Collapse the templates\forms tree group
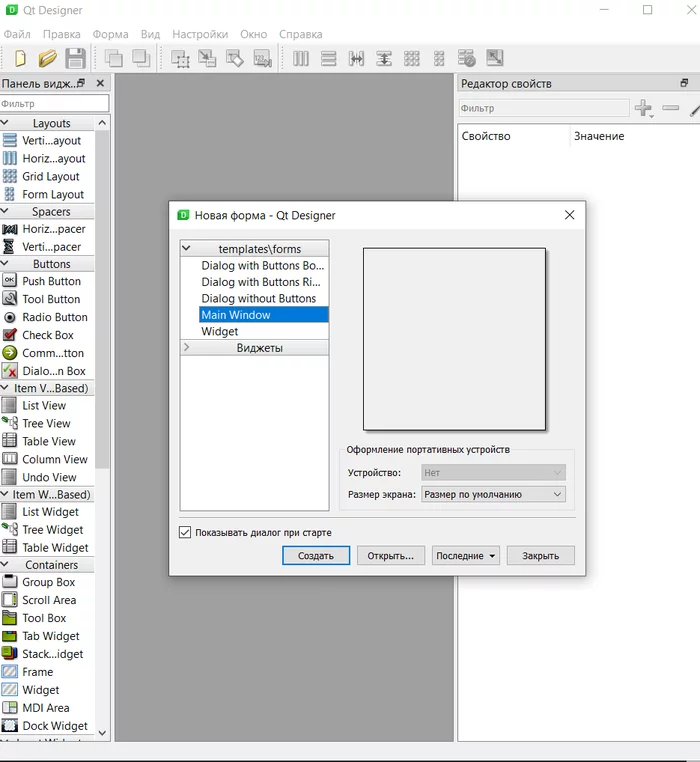Image resolution: width=700 pixels, height=762 pixels. coord(186,248)
